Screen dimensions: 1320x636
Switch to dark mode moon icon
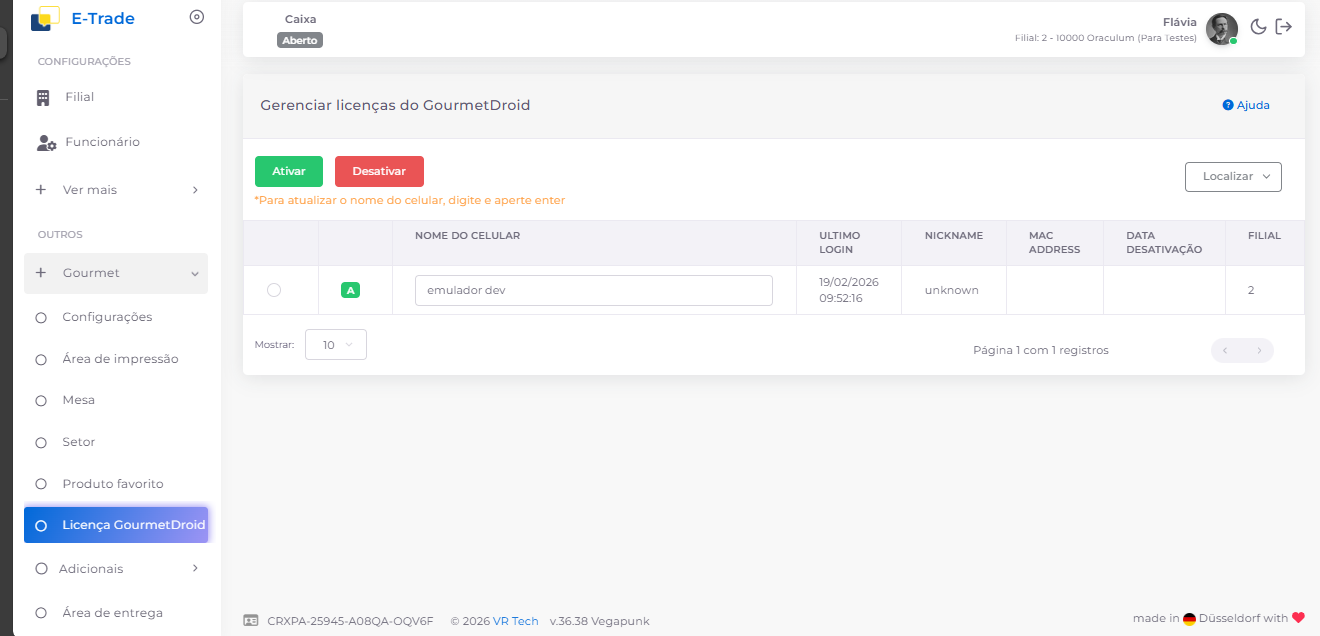tap(1259, 27)
